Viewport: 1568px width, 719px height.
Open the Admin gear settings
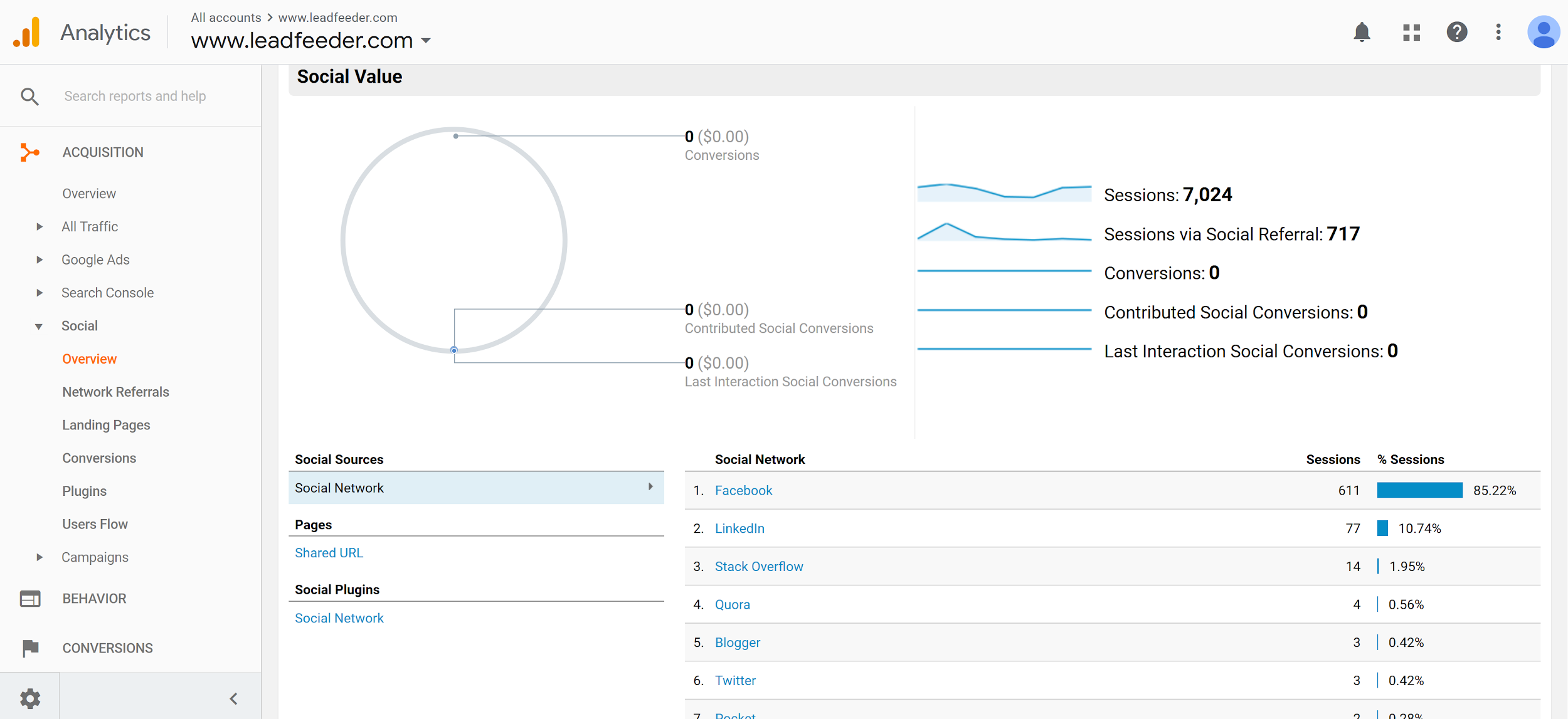coord(29,698)
